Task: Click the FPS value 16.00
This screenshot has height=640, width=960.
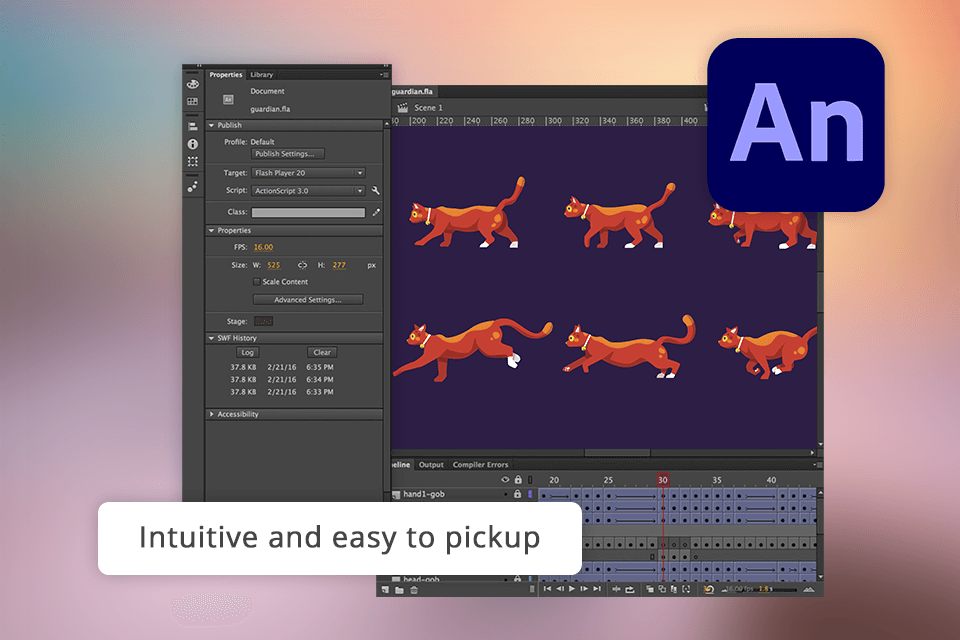Action: (x=263, y=247)
